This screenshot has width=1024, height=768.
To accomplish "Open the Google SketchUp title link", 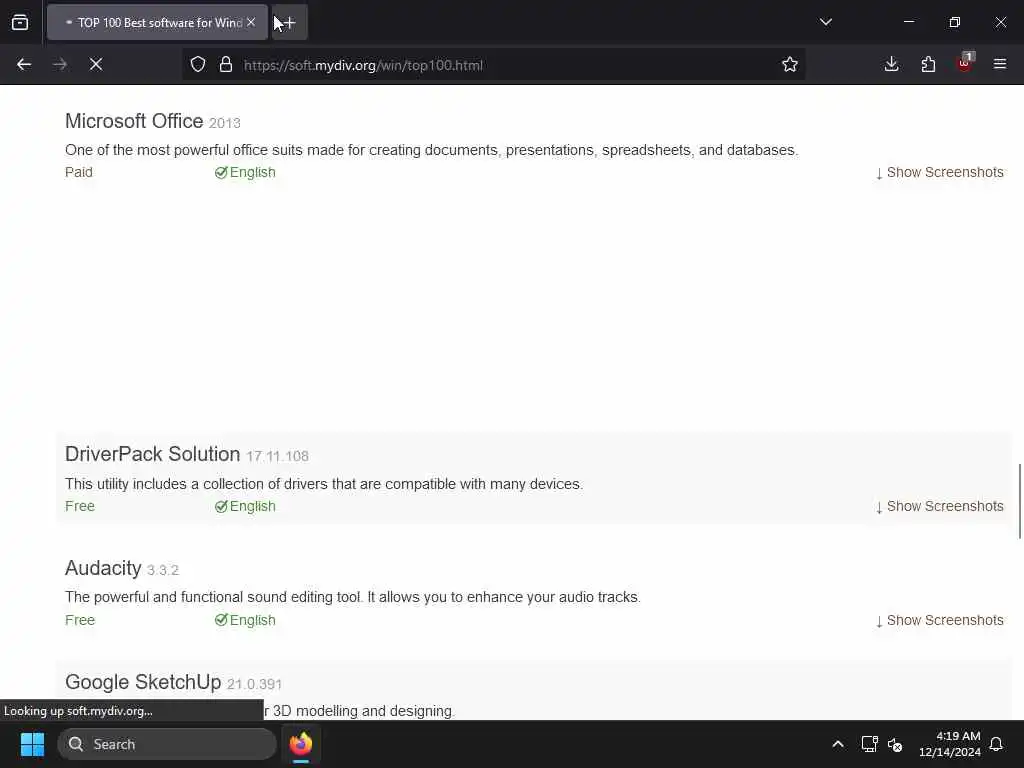I will pos(143,682).
